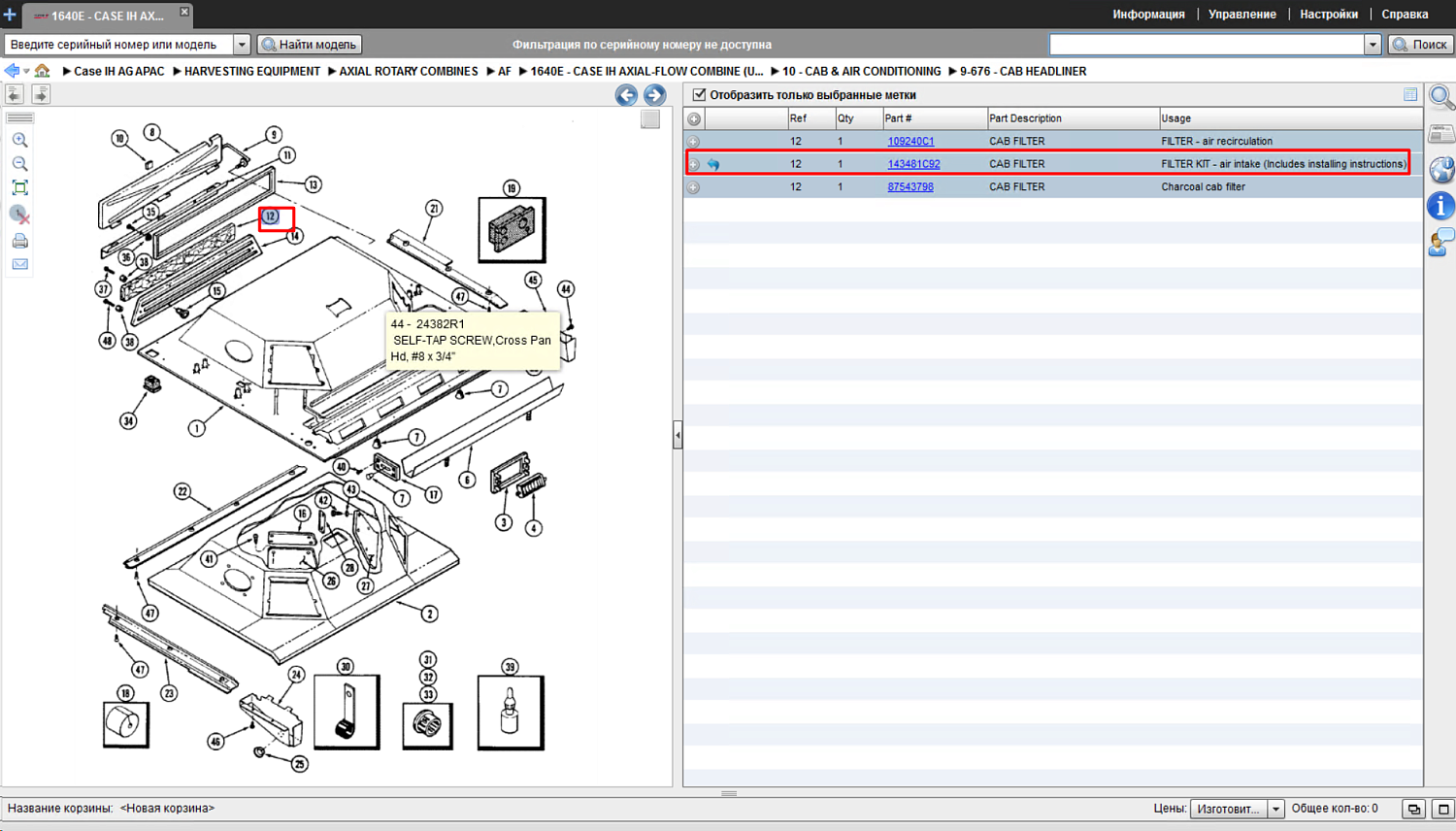The width and height of the screenshot is (1456, 831).
Task: Sort table by 'Part #' column header
Action: (934, 118)
